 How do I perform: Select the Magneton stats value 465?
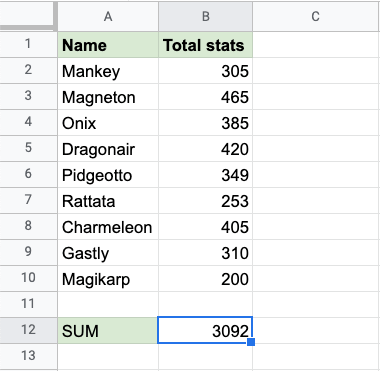[205, 97]
